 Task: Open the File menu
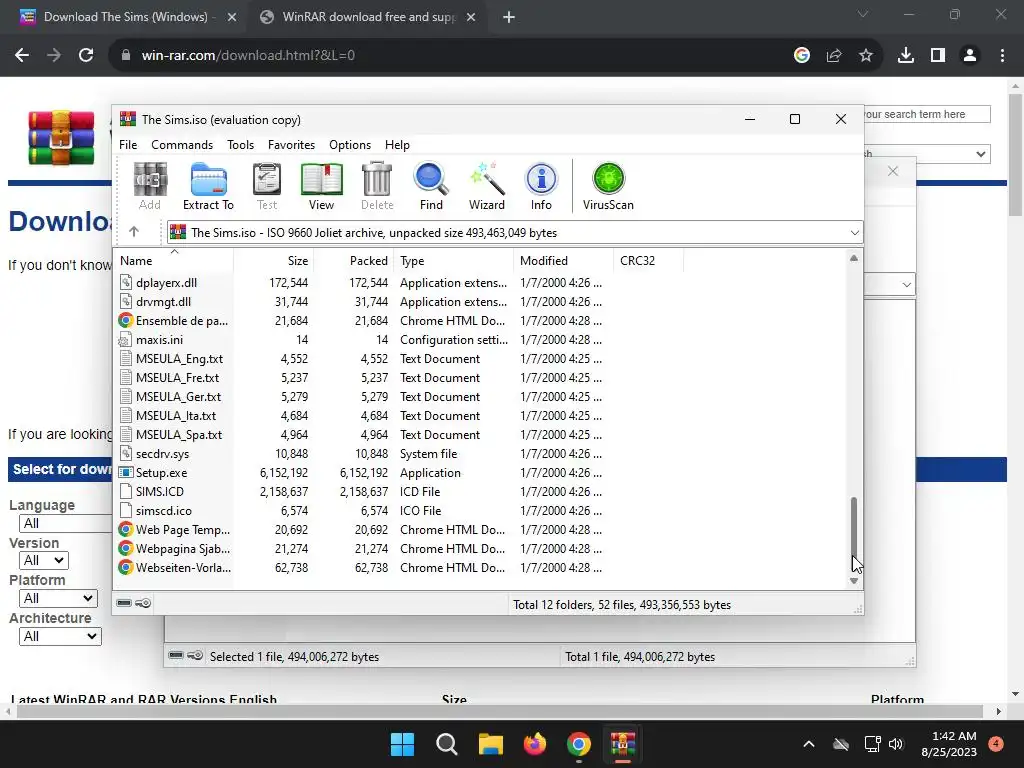pyautogui.click(x=128, y=145)
